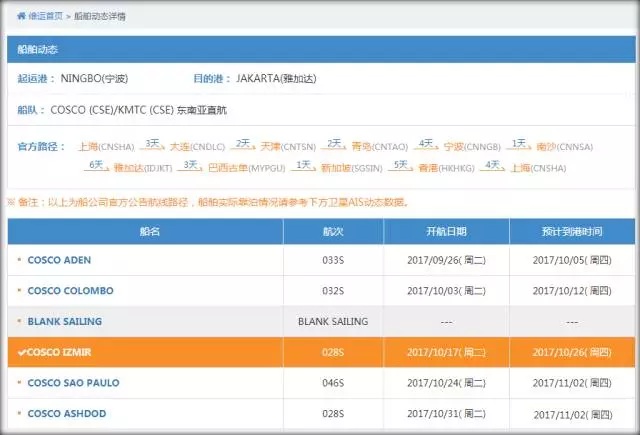Click departure date 2017/10/31(周二)
The image size is (640, 435).
[447, 413]
